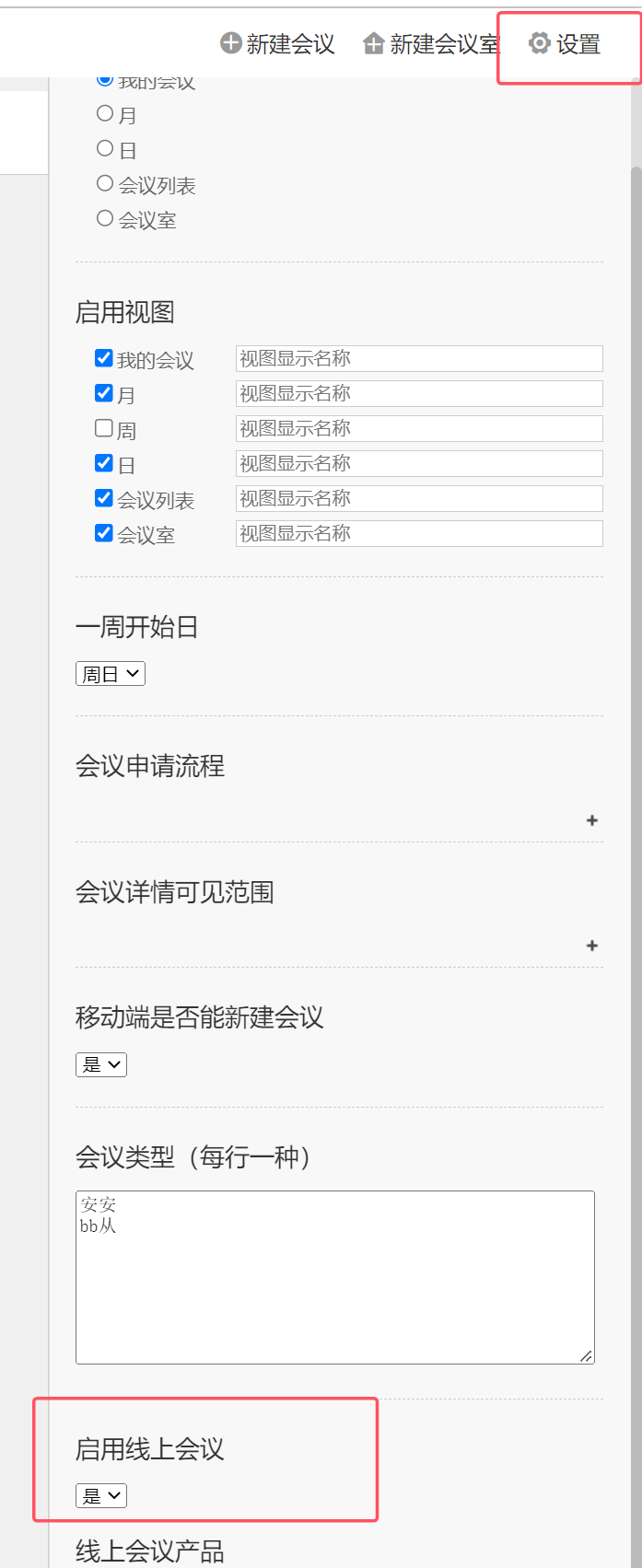
Task: Click the display name field for 会议室
Action: (419, 533)
